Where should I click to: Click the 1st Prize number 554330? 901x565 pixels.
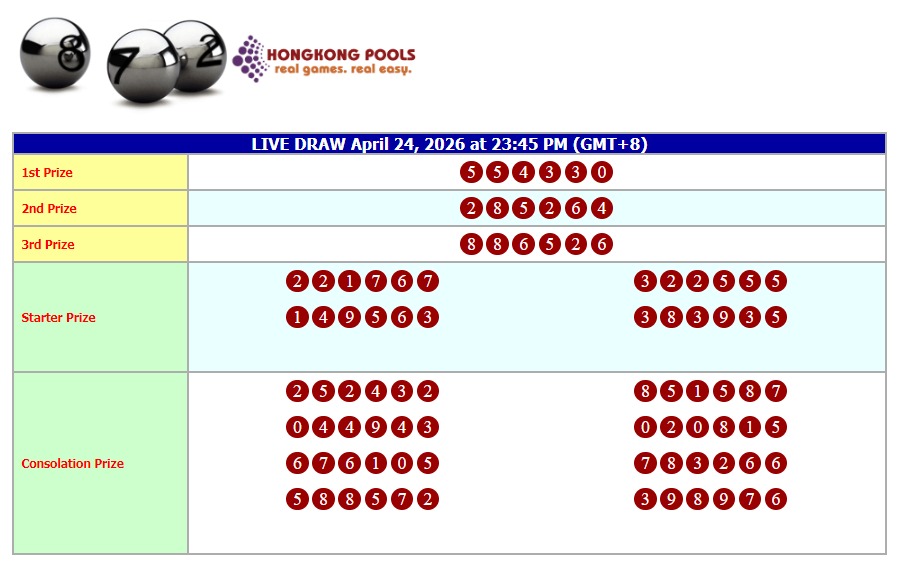click(536, 172)
